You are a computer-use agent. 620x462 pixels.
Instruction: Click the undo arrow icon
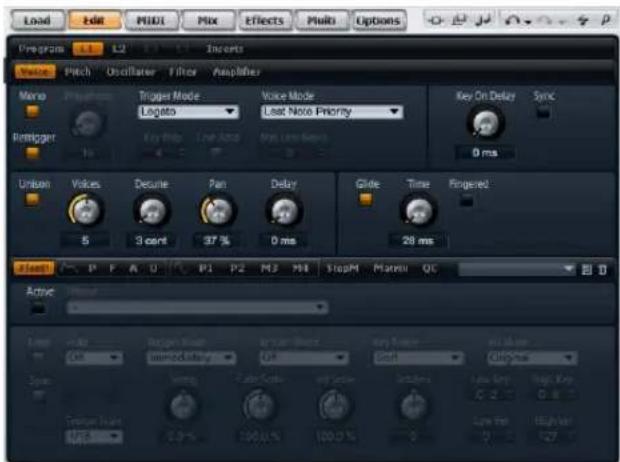513,20
